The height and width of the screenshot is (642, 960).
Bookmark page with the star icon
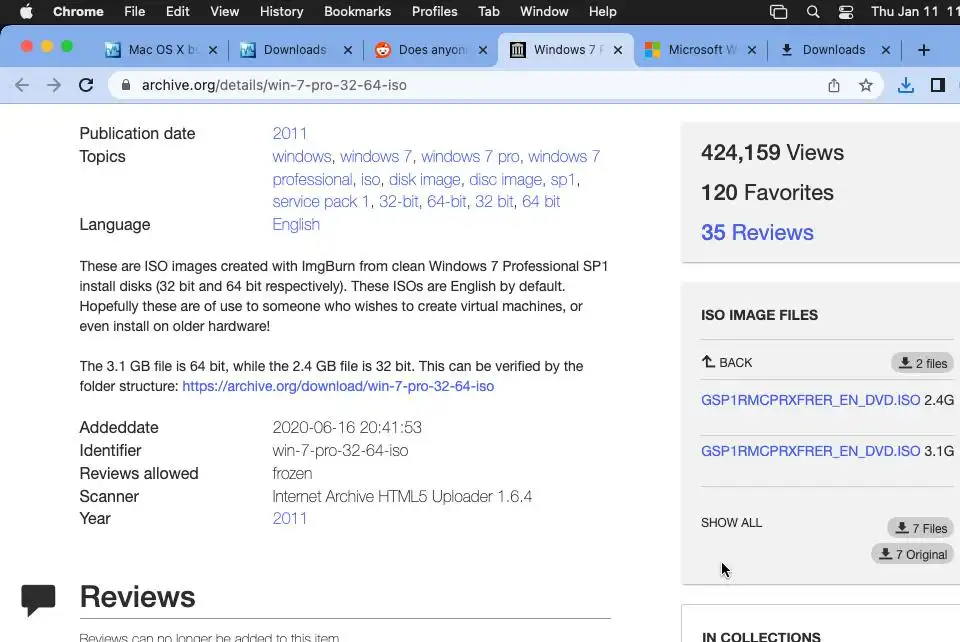tap(866, 85)
